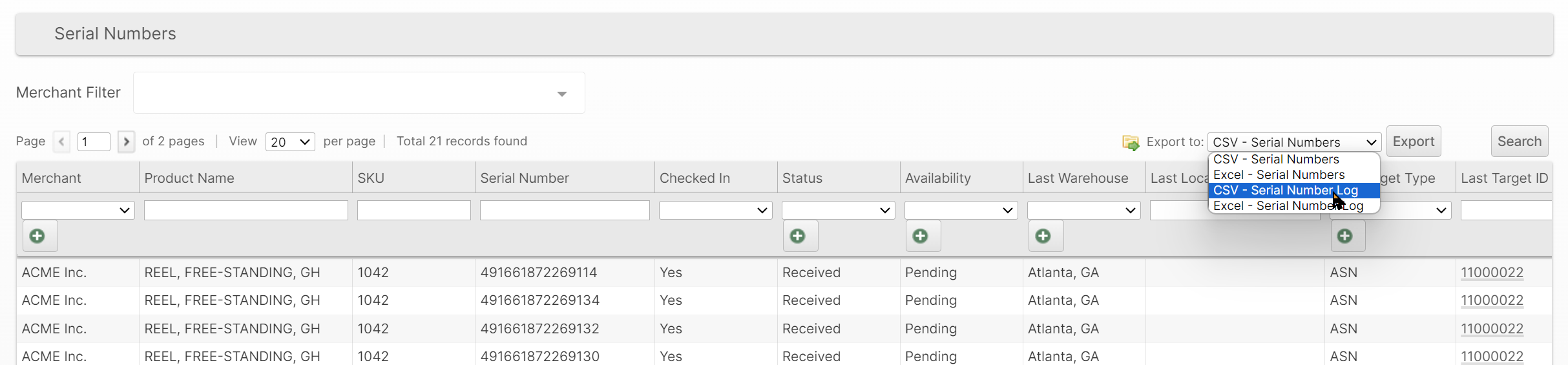
Task: Go to the previous page arrow
Action: pyautogui.click(x=62, y=141)
